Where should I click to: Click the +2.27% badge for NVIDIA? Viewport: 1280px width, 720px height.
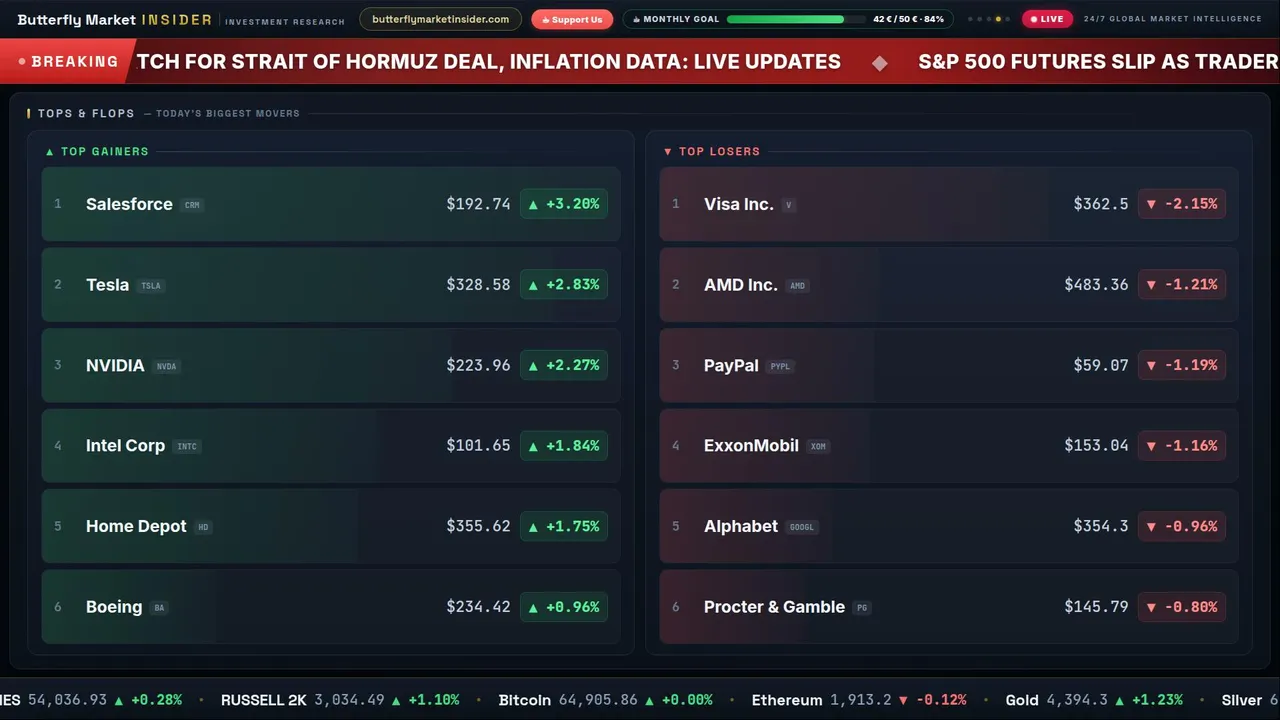tap(564, 365)
